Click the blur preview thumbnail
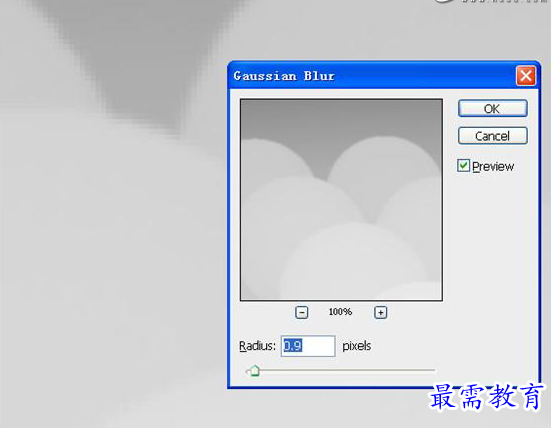The height and width of the screenshot is (428, 552). (x=341, y=200)
